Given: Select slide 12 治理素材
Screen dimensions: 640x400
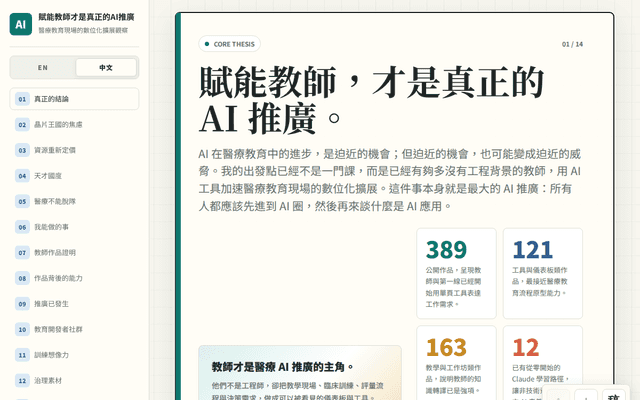Looking at the screenshot, I should [x=74, y=381].
